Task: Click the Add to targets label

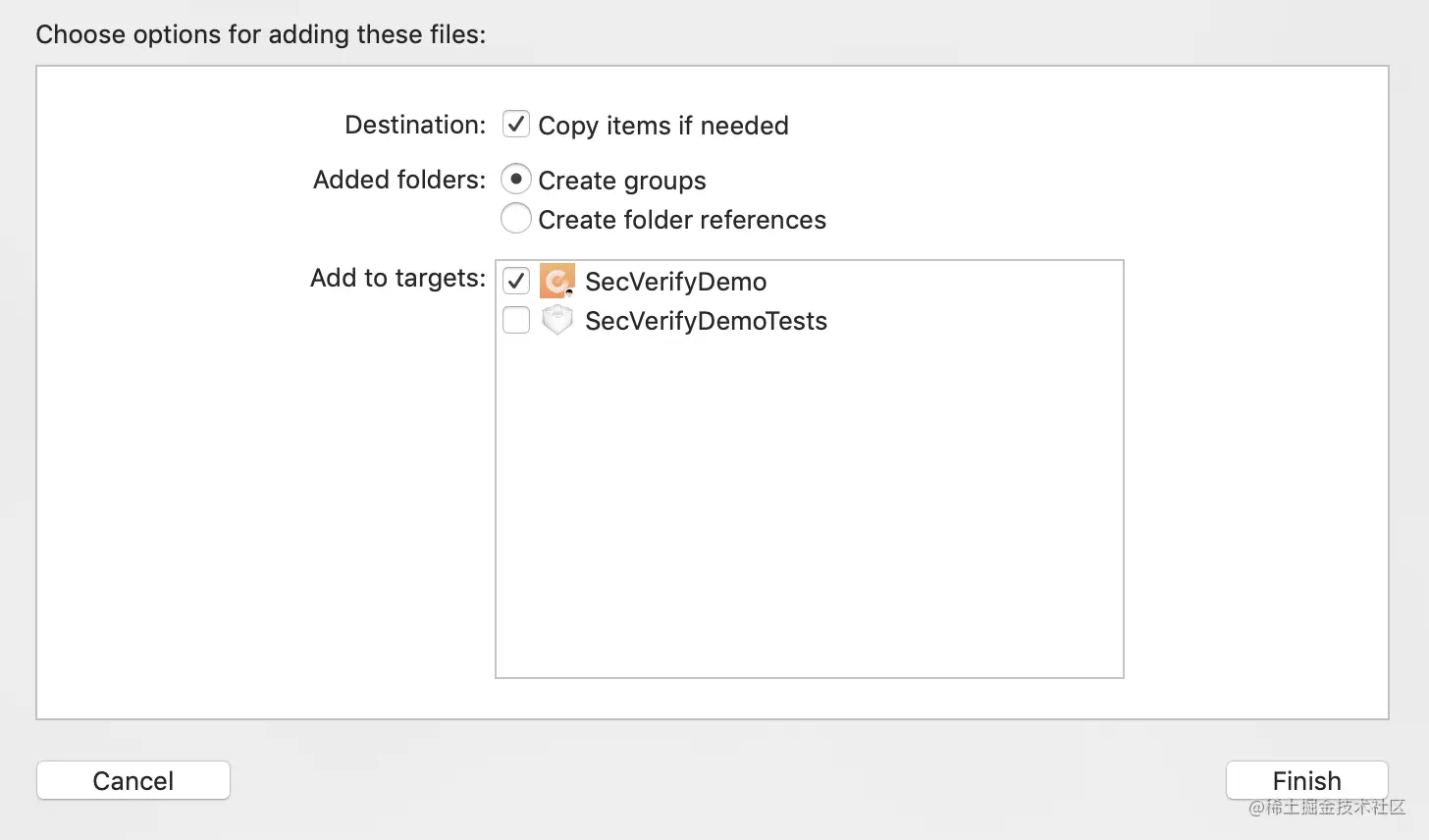Action: coord(397,278)
